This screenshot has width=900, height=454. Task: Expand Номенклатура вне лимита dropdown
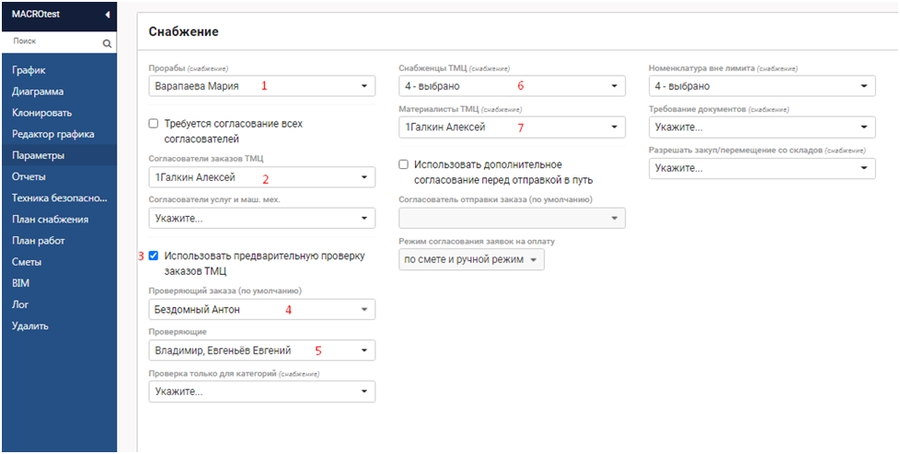click(762, 86)
